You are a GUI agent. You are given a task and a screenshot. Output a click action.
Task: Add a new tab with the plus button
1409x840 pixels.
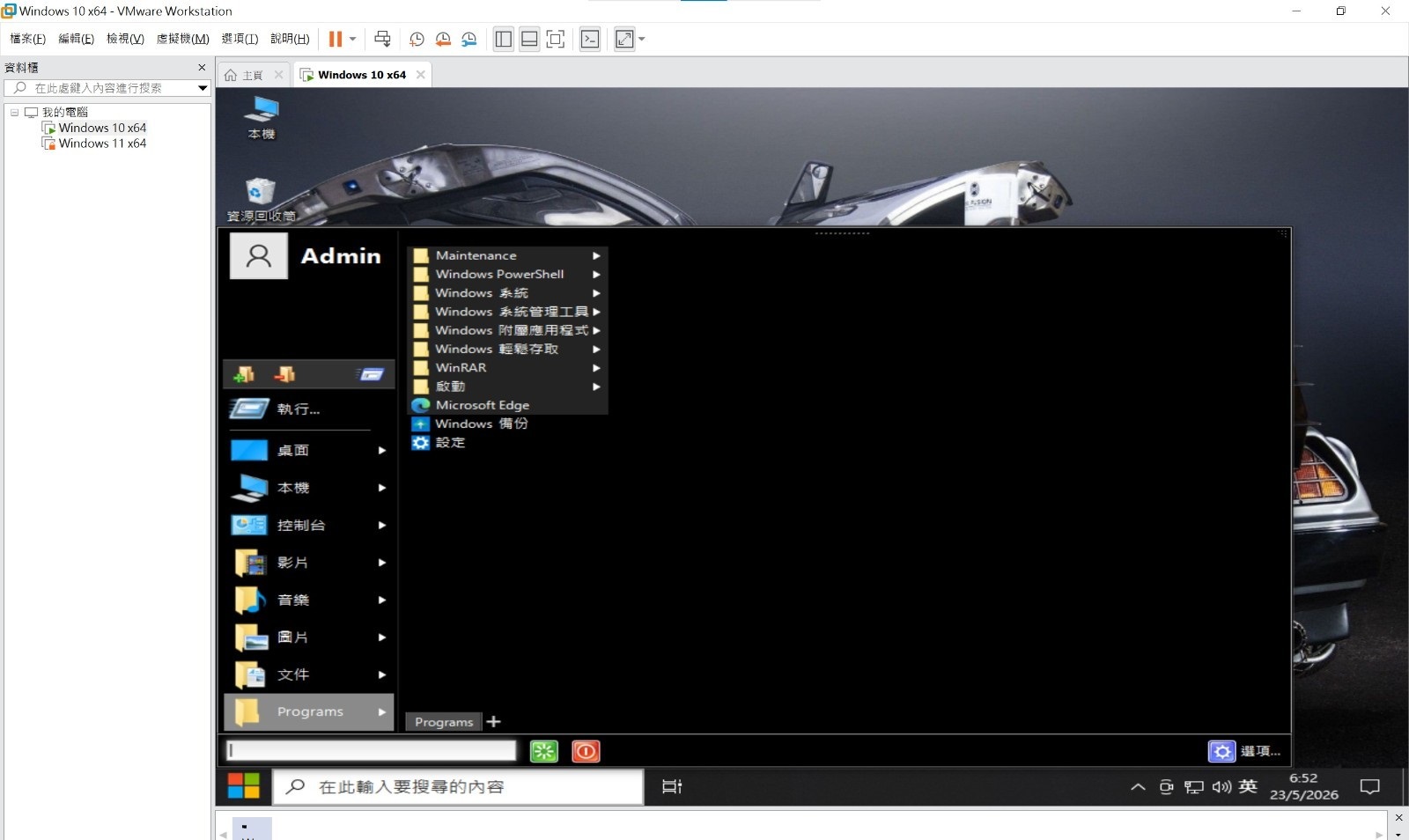(x=494, y=722)
